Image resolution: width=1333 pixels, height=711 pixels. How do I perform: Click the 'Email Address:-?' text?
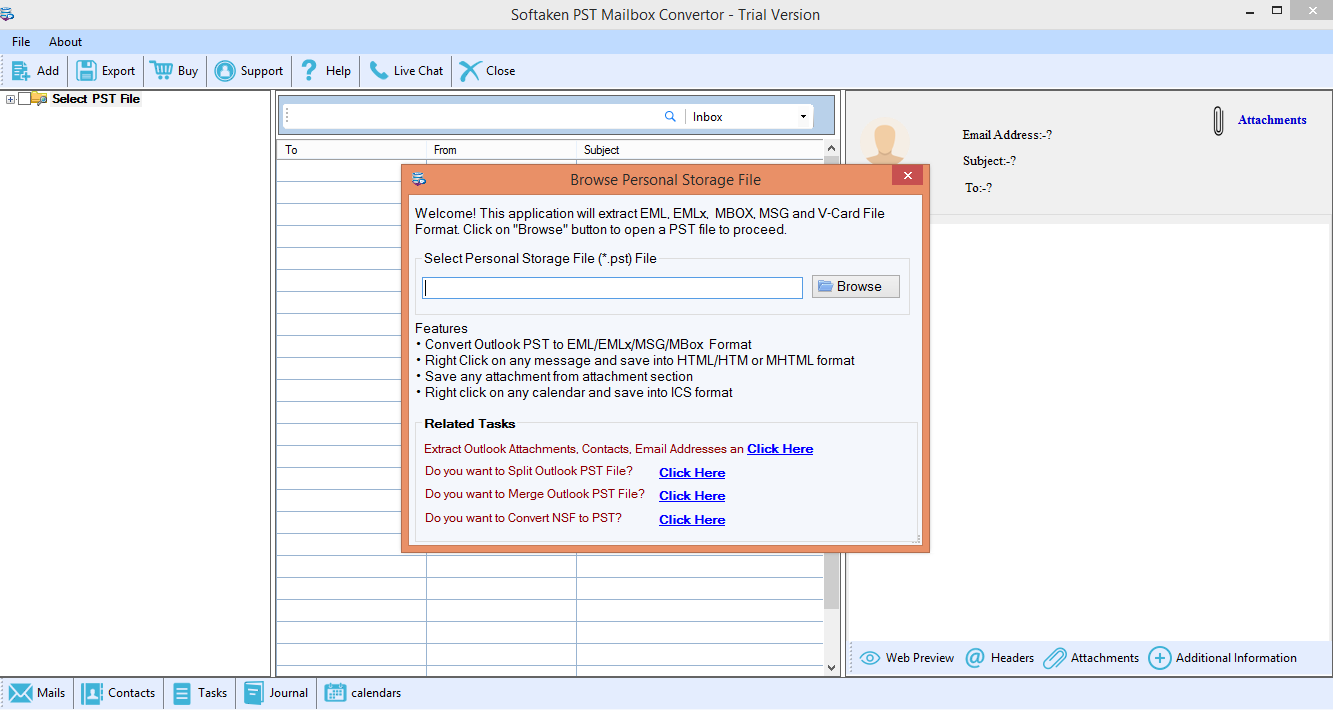tap(1007, 135)
